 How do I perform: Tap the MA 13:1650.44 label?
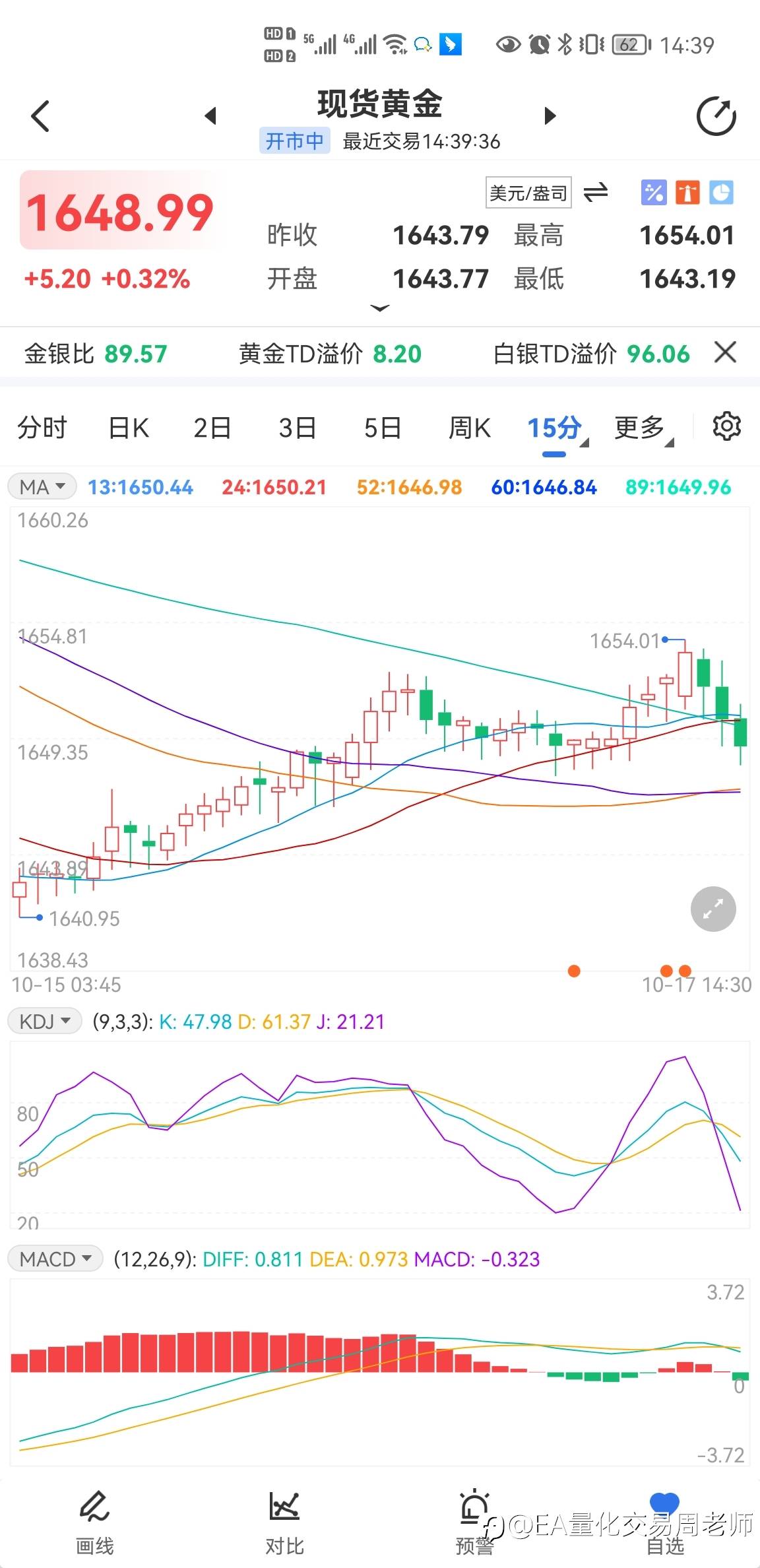pos(141,487)
